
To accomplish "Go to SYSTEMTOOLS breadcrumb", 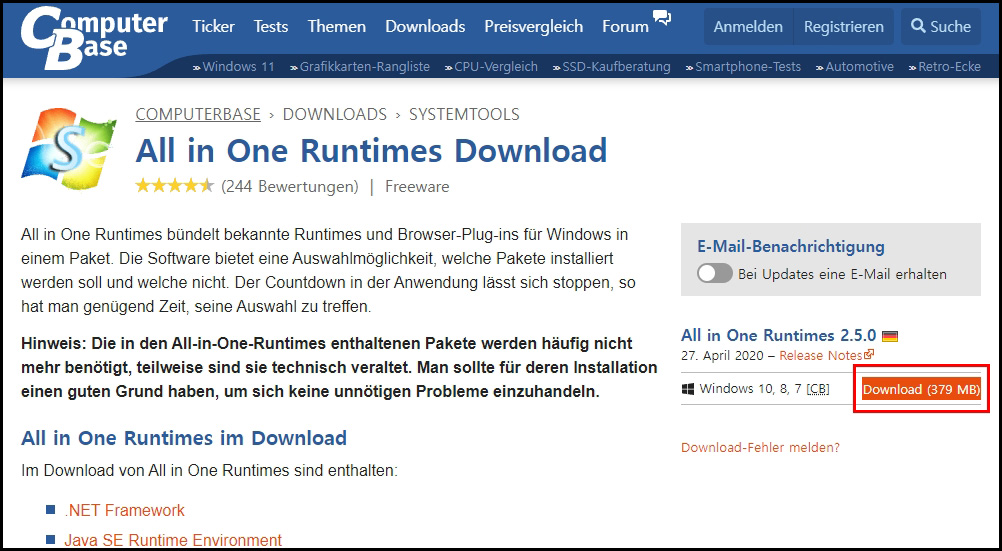I will pyautogui.click(x=465, y=114).
